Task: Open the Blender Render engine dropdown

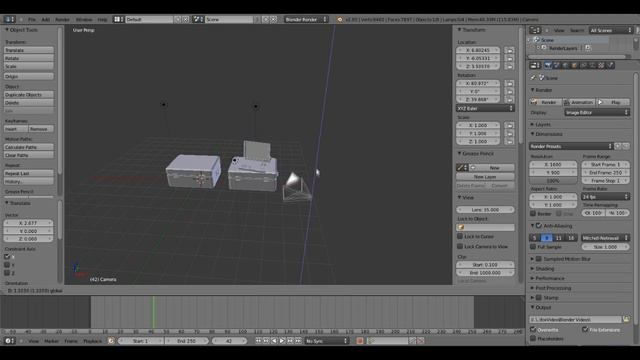Action: tap(306, 19)
